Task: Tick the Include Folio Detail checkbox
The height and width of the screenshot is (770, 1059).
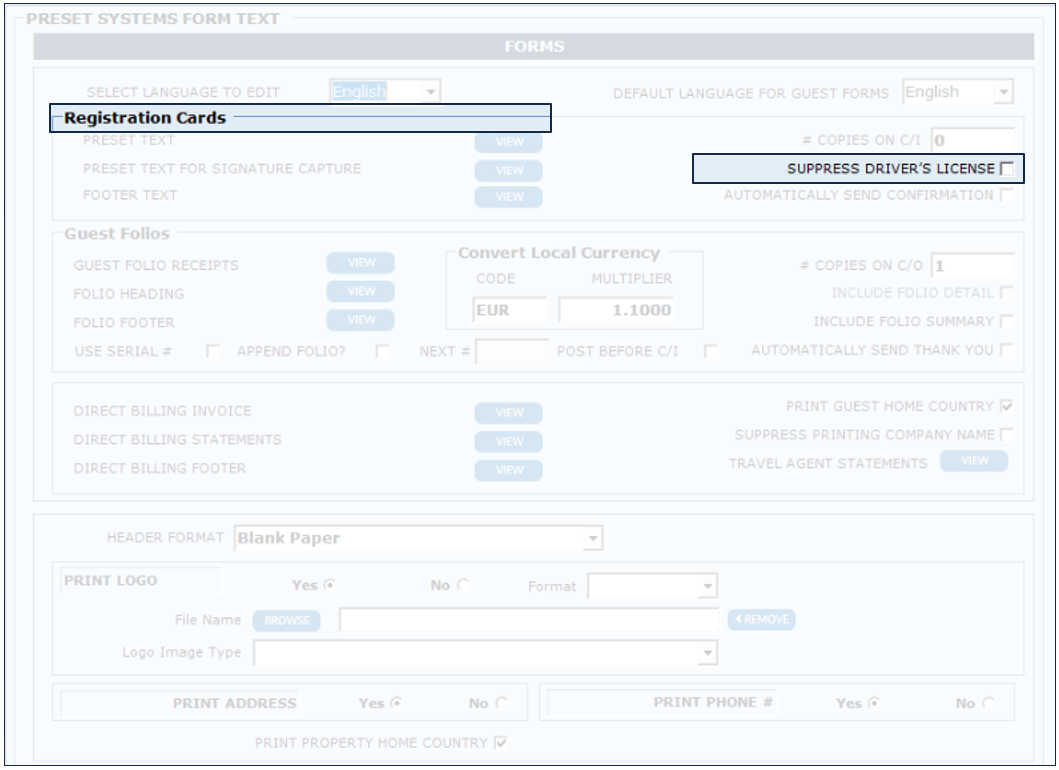Action: click(1006, 293)
